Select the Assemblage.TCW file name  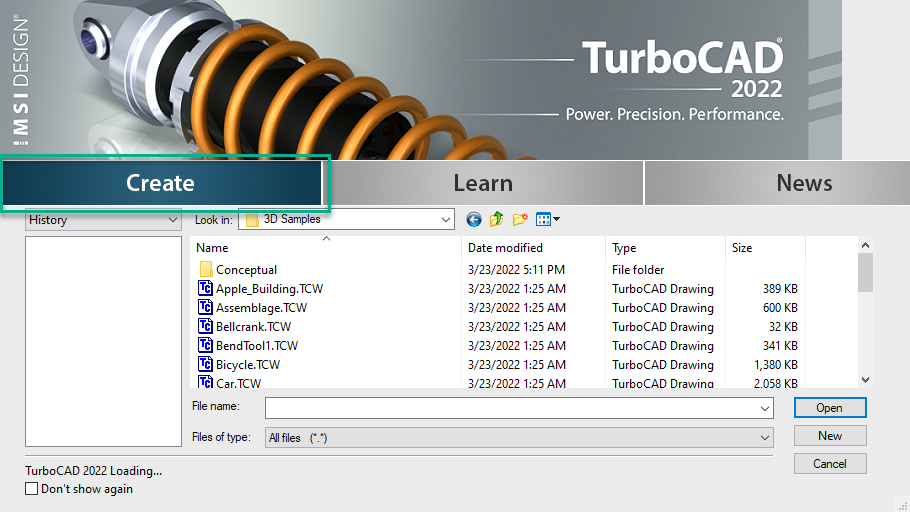[x=261, y=308]
